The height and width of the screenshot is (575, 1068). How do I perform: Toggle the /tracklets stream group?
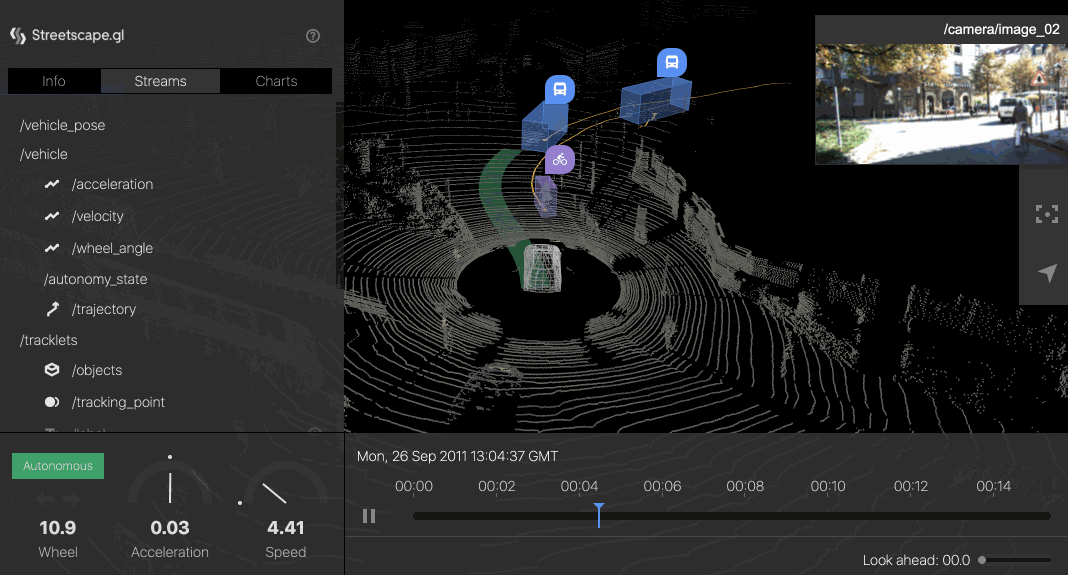[48, 340]
